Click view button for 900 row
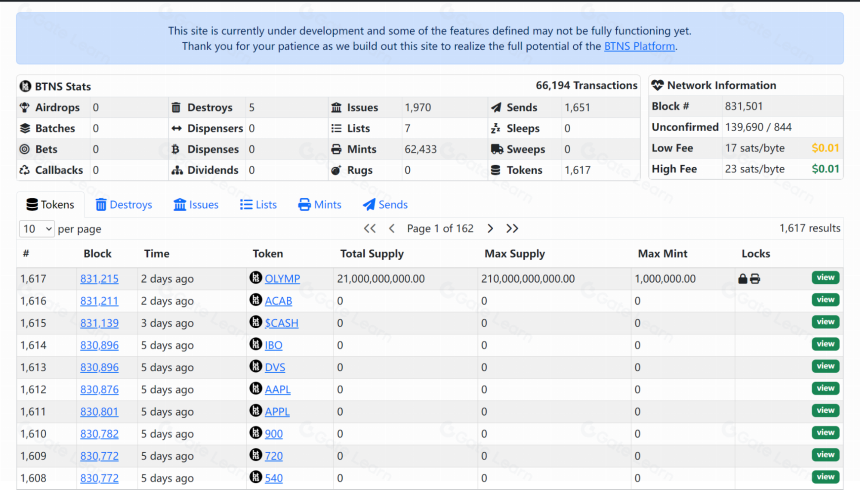The height and width of the screenshot is (502, 860). pyautogui.click(x=825, y=433)
